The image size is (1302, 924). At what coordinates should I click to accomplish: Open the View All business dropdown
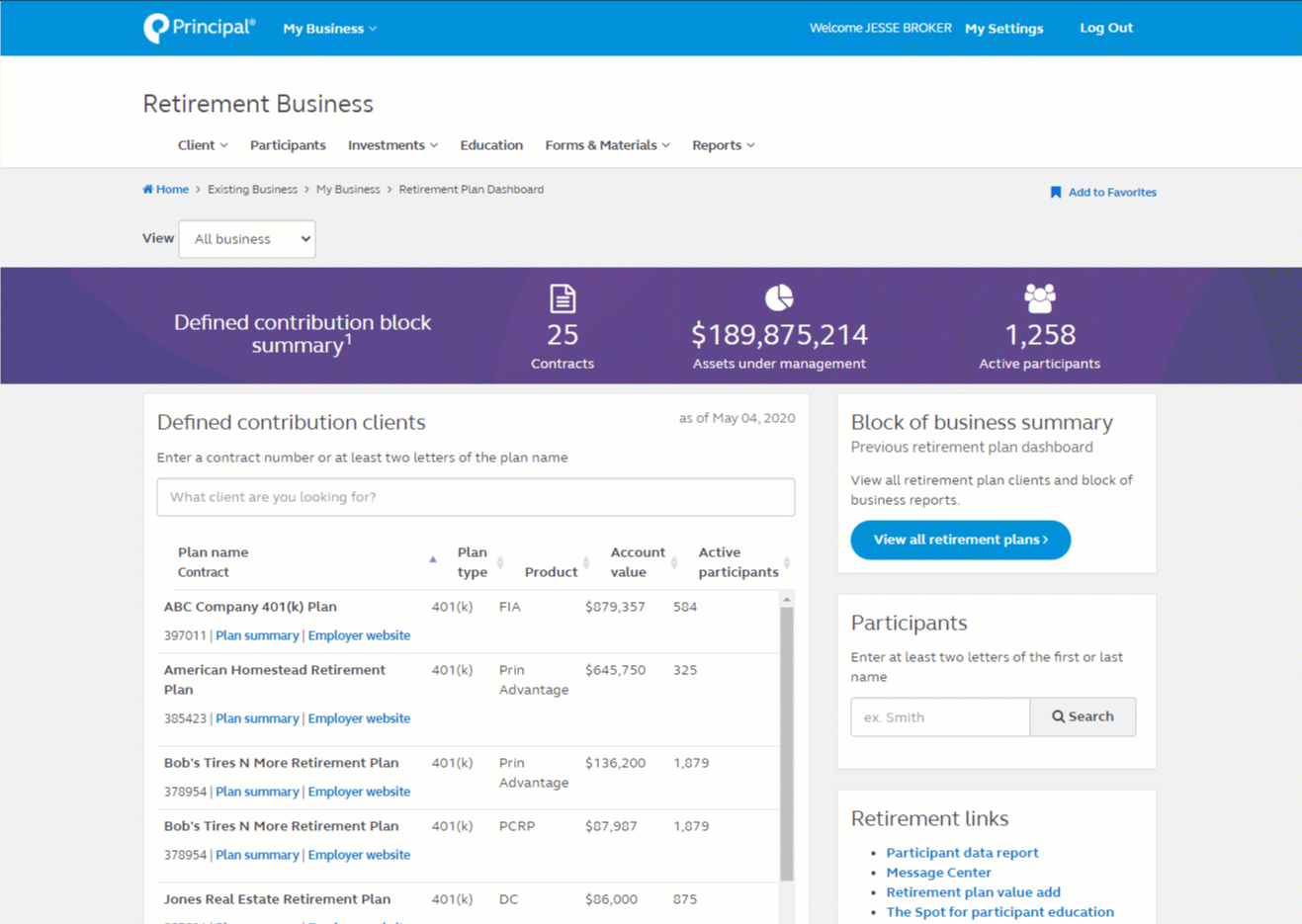click(247, 239)
